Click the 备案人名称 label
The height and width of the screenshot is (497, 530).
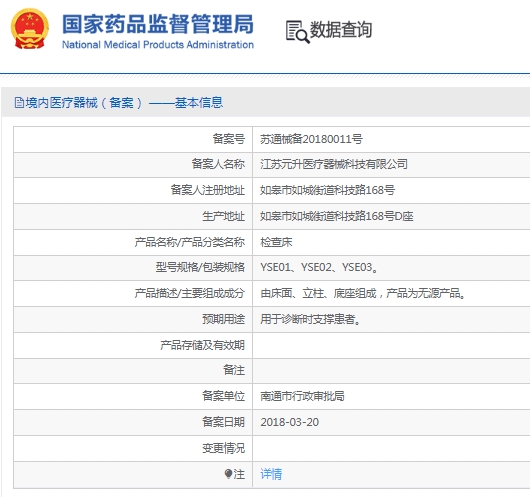point(218,164)
